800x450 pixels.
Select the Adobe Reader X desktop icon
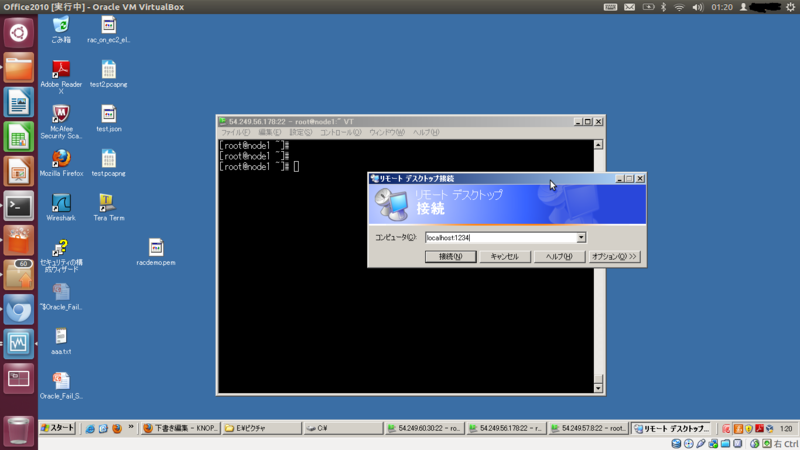click(61, 77)
